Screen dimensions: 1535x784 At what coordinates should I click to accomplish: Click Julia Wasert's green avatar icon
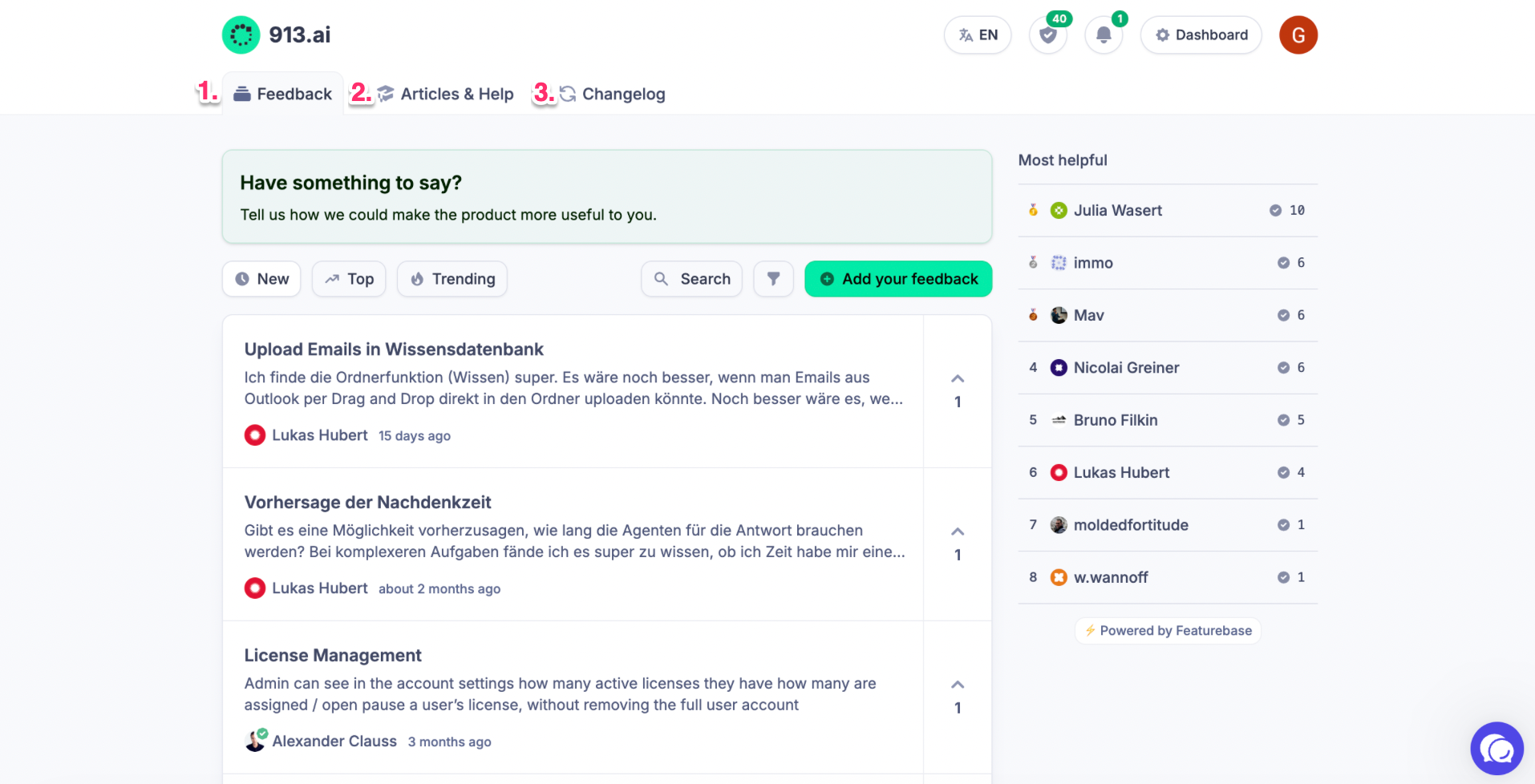point(1059,210)
